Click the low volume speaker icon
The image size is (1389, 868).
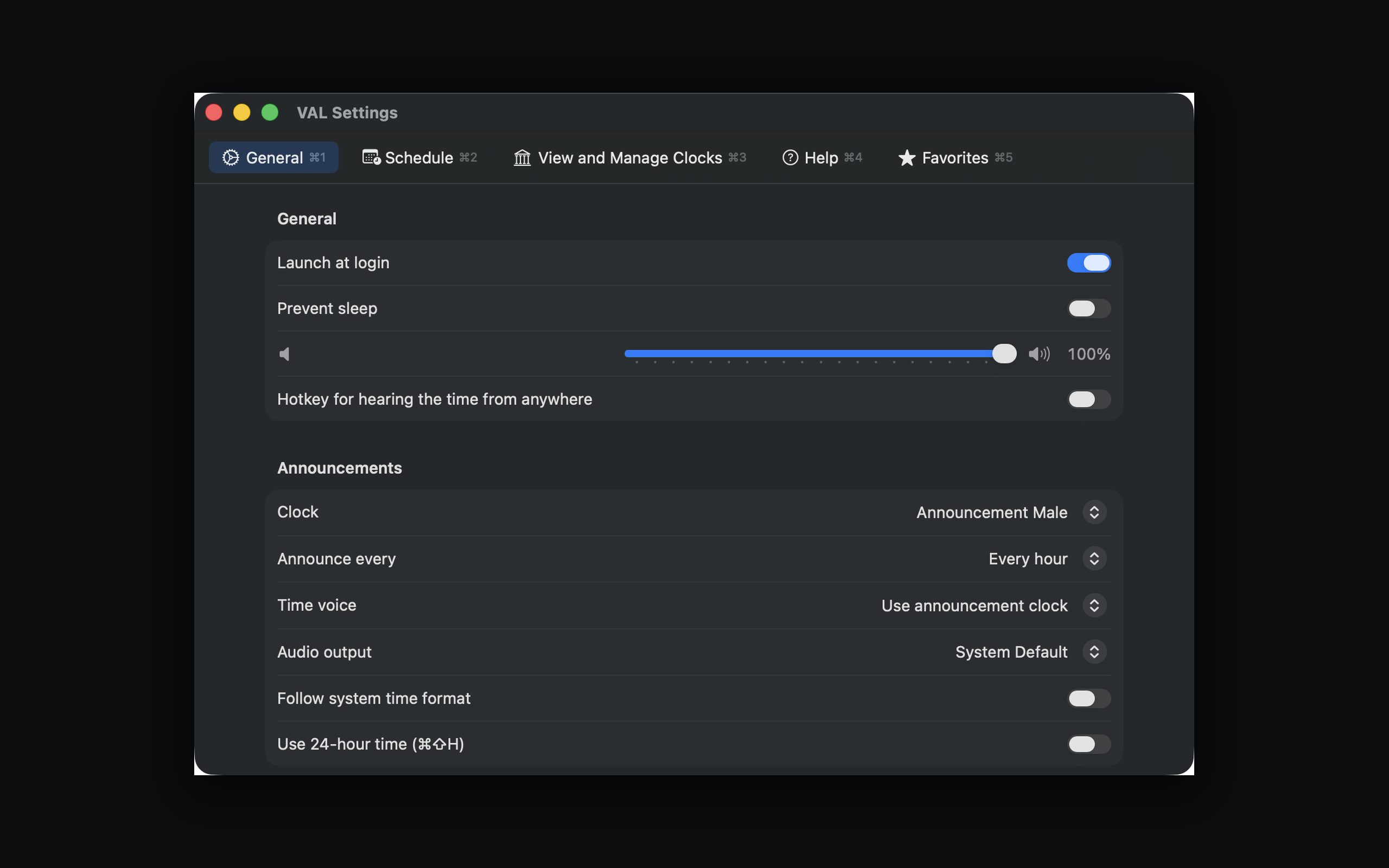(x=284, y=354)
